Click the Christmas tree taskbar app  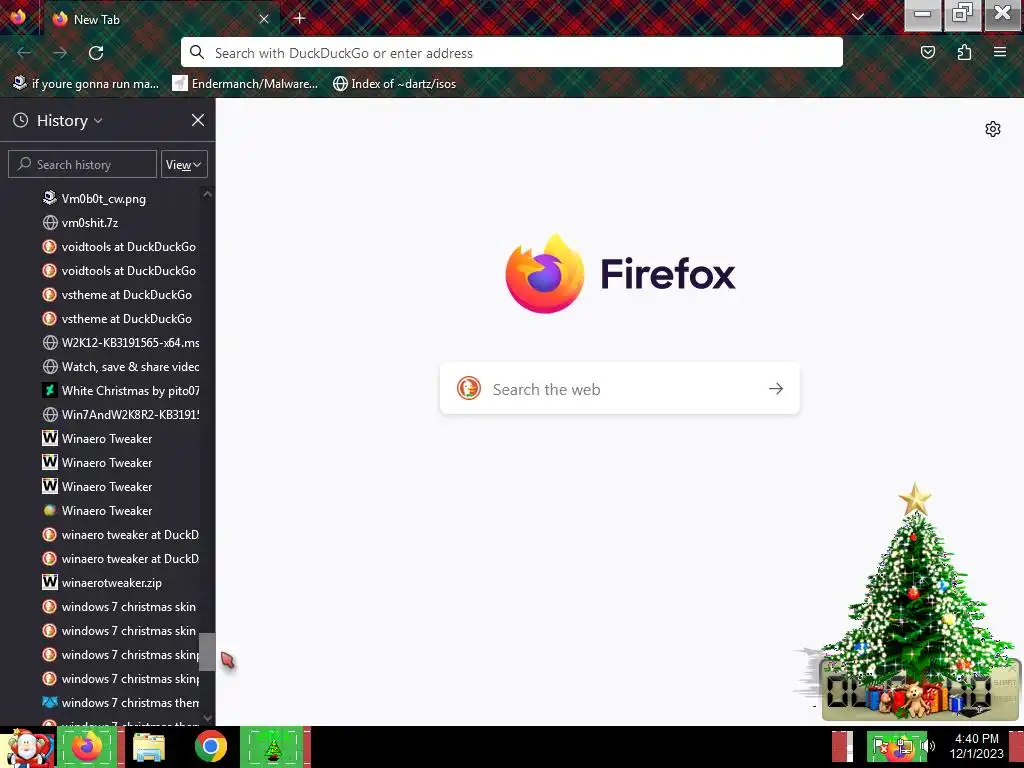point(273,746)
